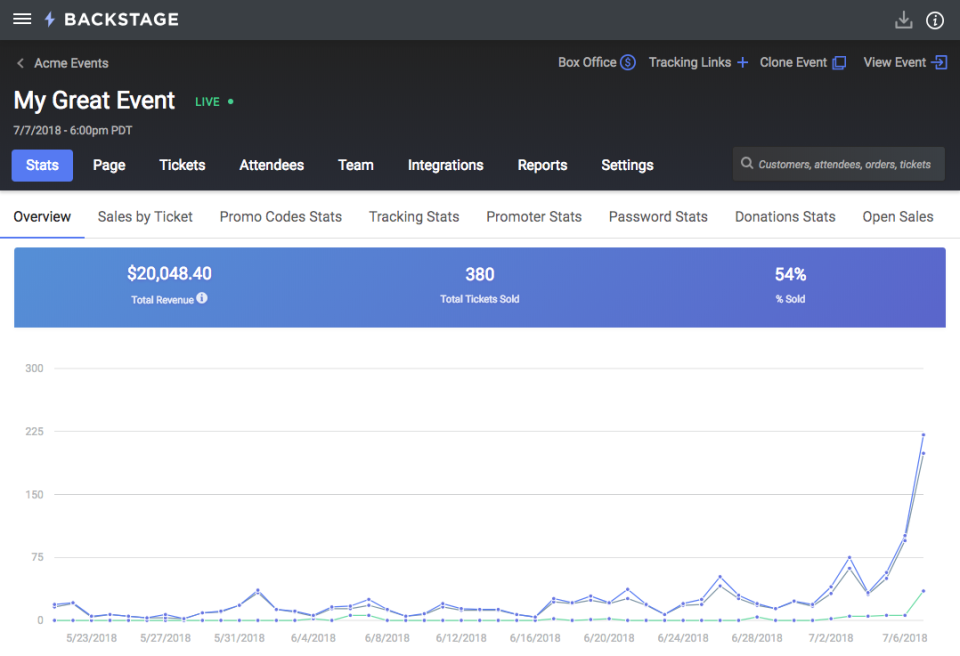Open the info icon in top bar
This screenshot has width=960, height=656.
(935, 20)
